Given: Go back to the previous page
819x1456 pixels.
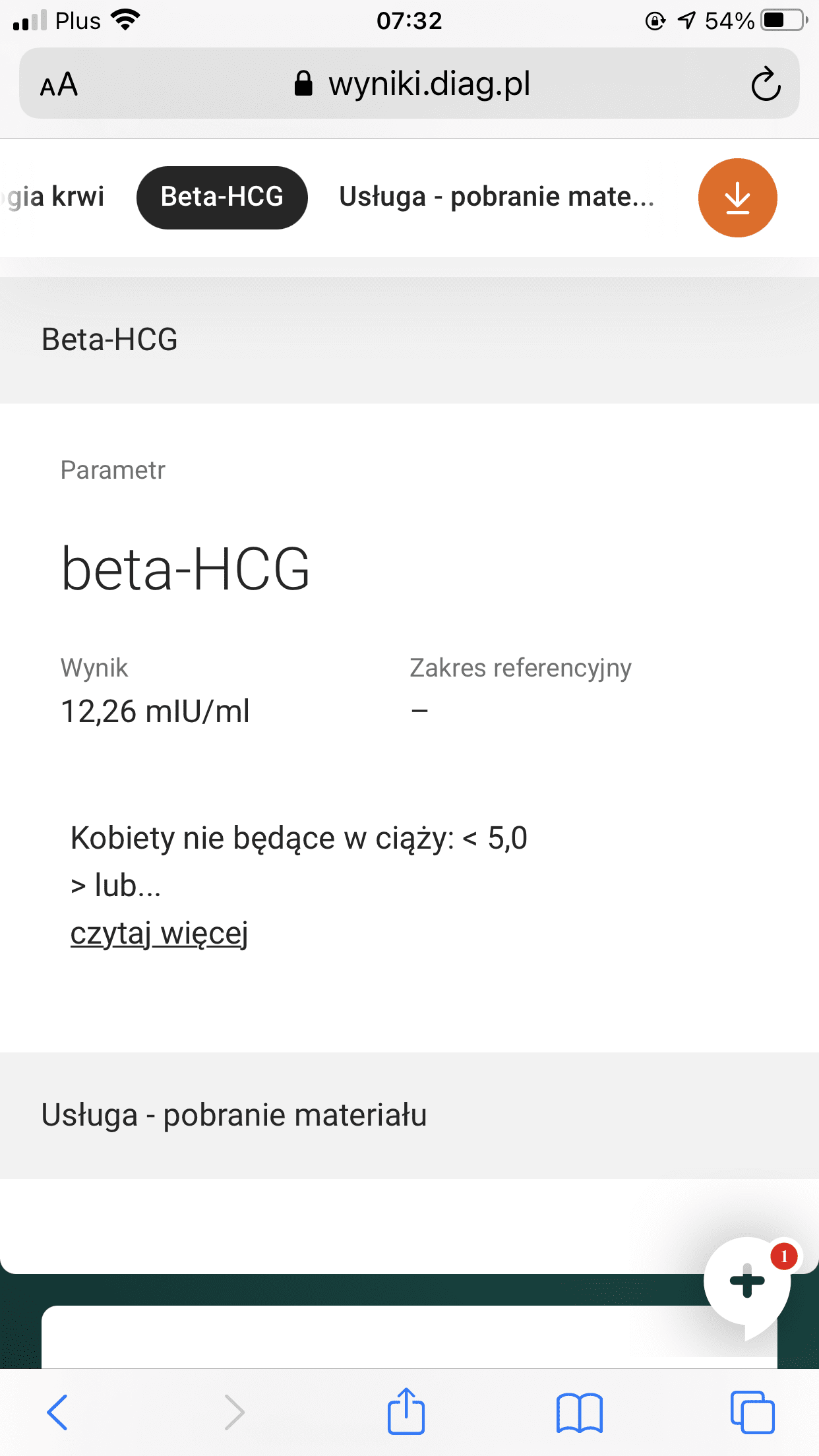Looking at the screenshot, I should (x=58, y=1412).
